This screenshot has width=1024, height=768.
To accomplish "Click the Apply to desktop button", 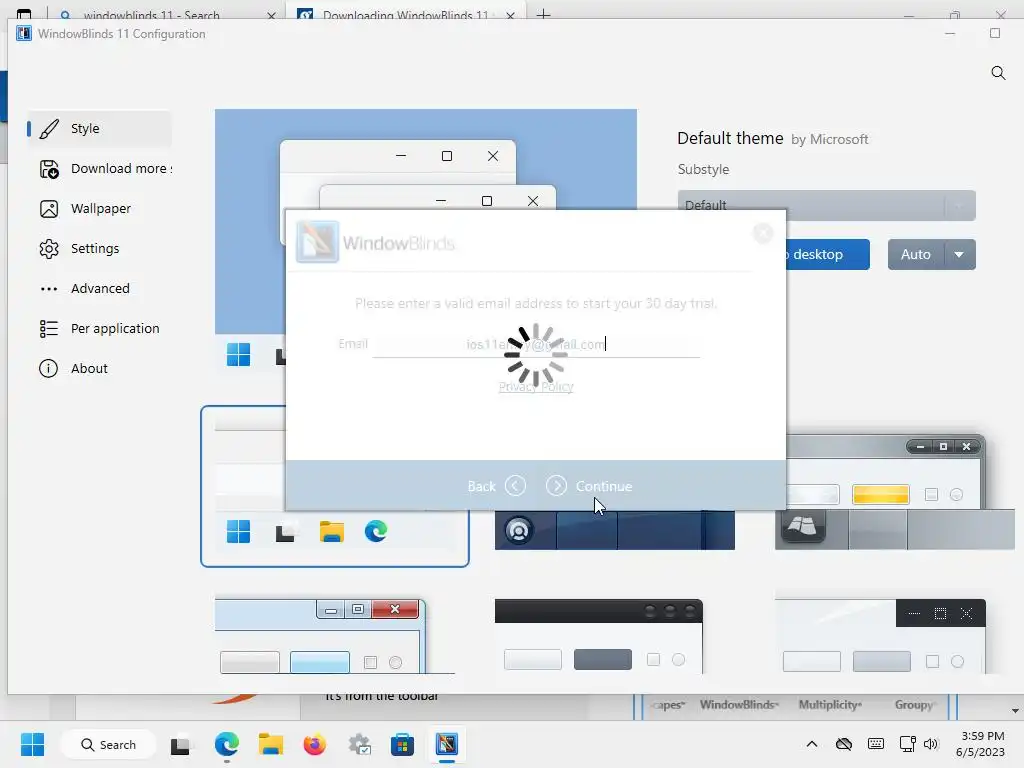I will (827, 254).
